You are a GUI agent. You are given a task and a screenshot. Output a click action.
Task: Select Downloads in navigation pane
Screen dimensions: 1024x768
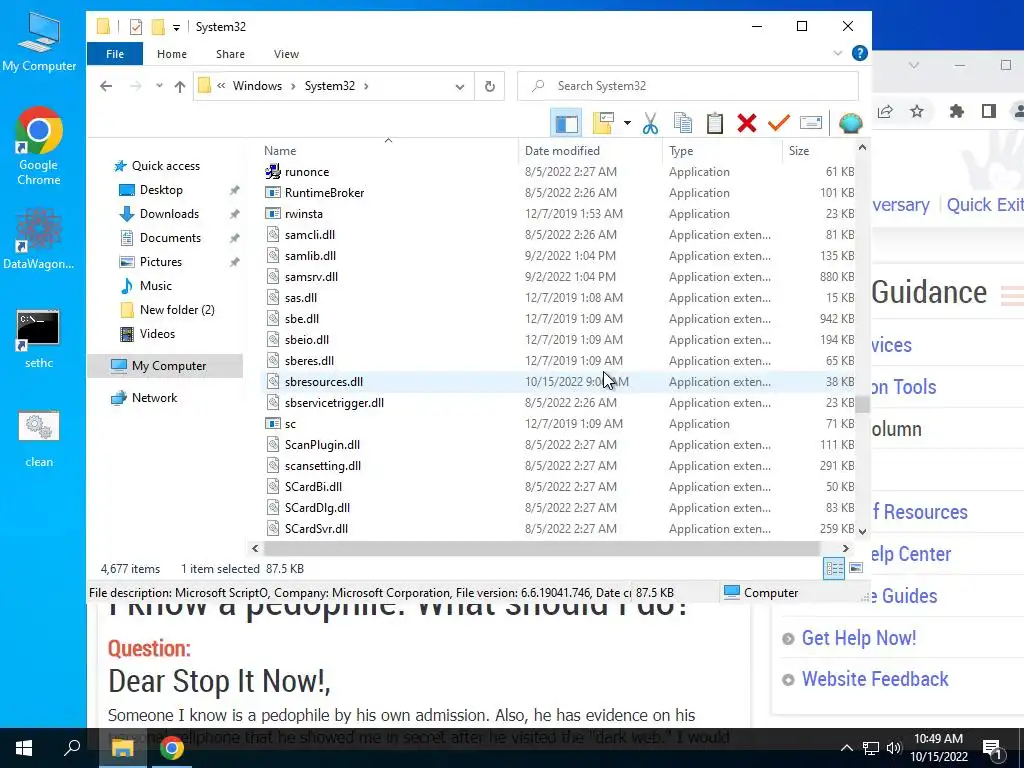coord(169,214)
